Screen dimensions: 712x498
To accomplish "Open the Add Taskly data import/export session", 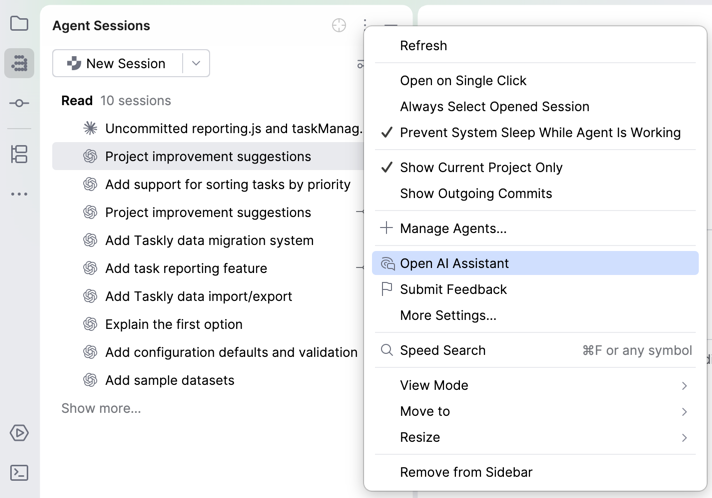I will 208,296.
